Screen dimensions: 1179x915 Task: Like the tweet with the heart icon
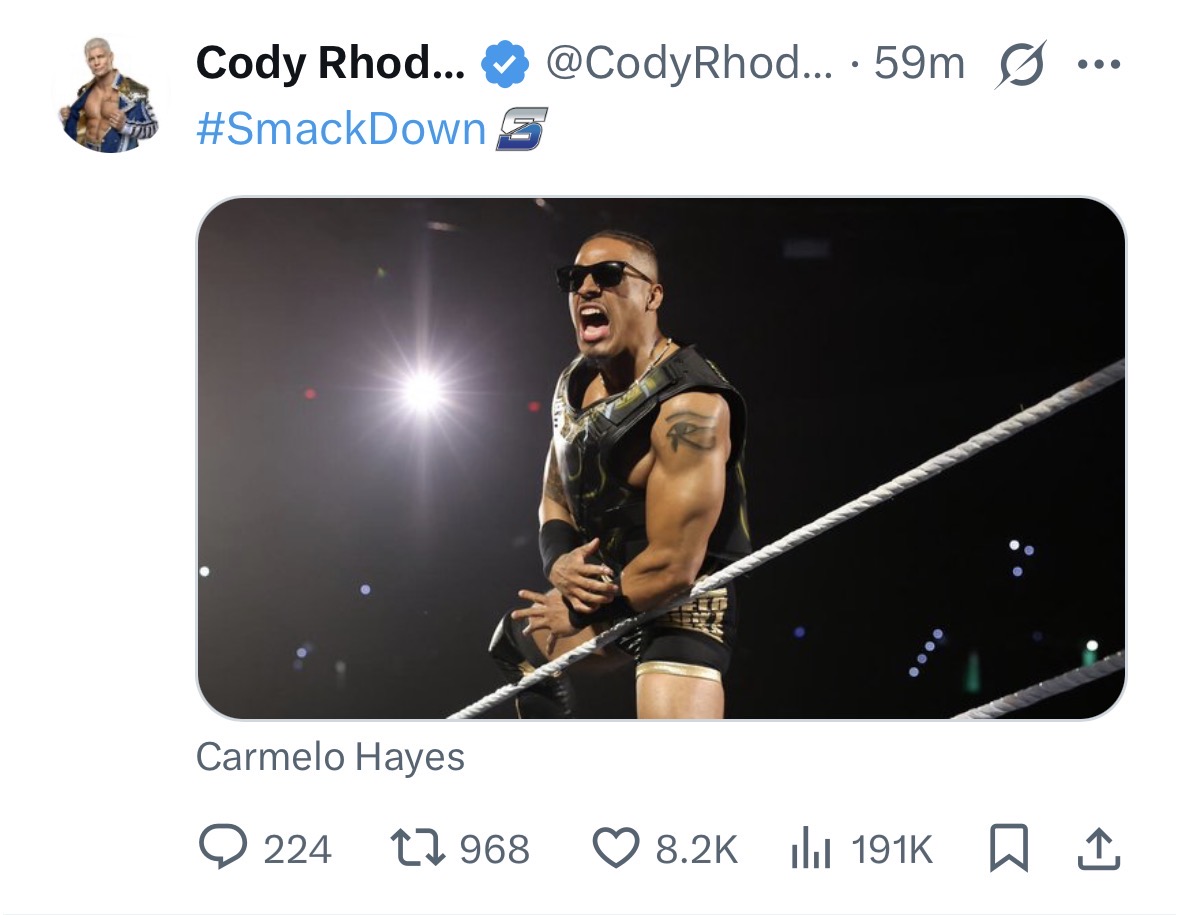[616, 849]
